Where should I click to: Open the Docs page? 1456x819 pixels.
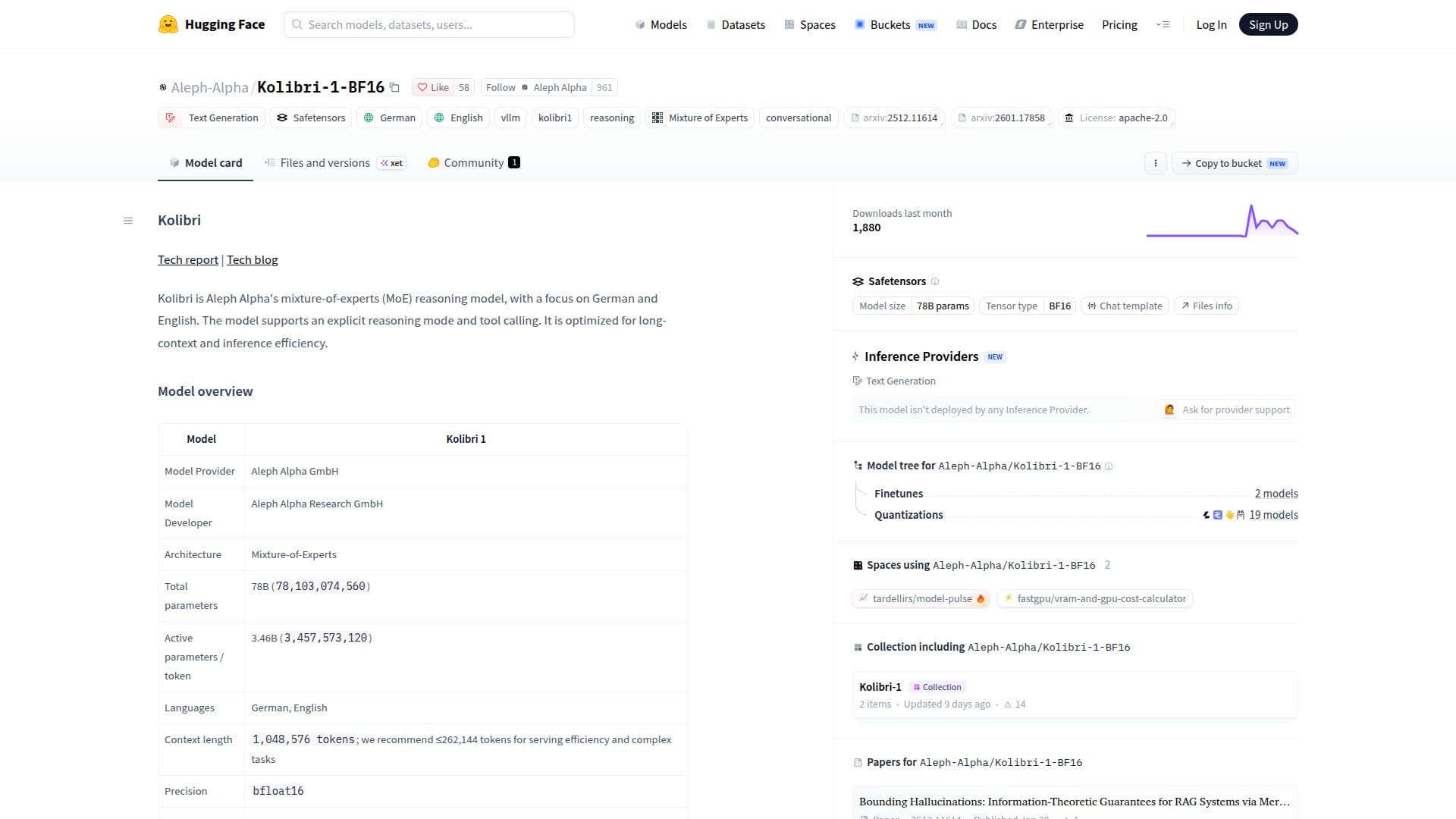[976, 24]
